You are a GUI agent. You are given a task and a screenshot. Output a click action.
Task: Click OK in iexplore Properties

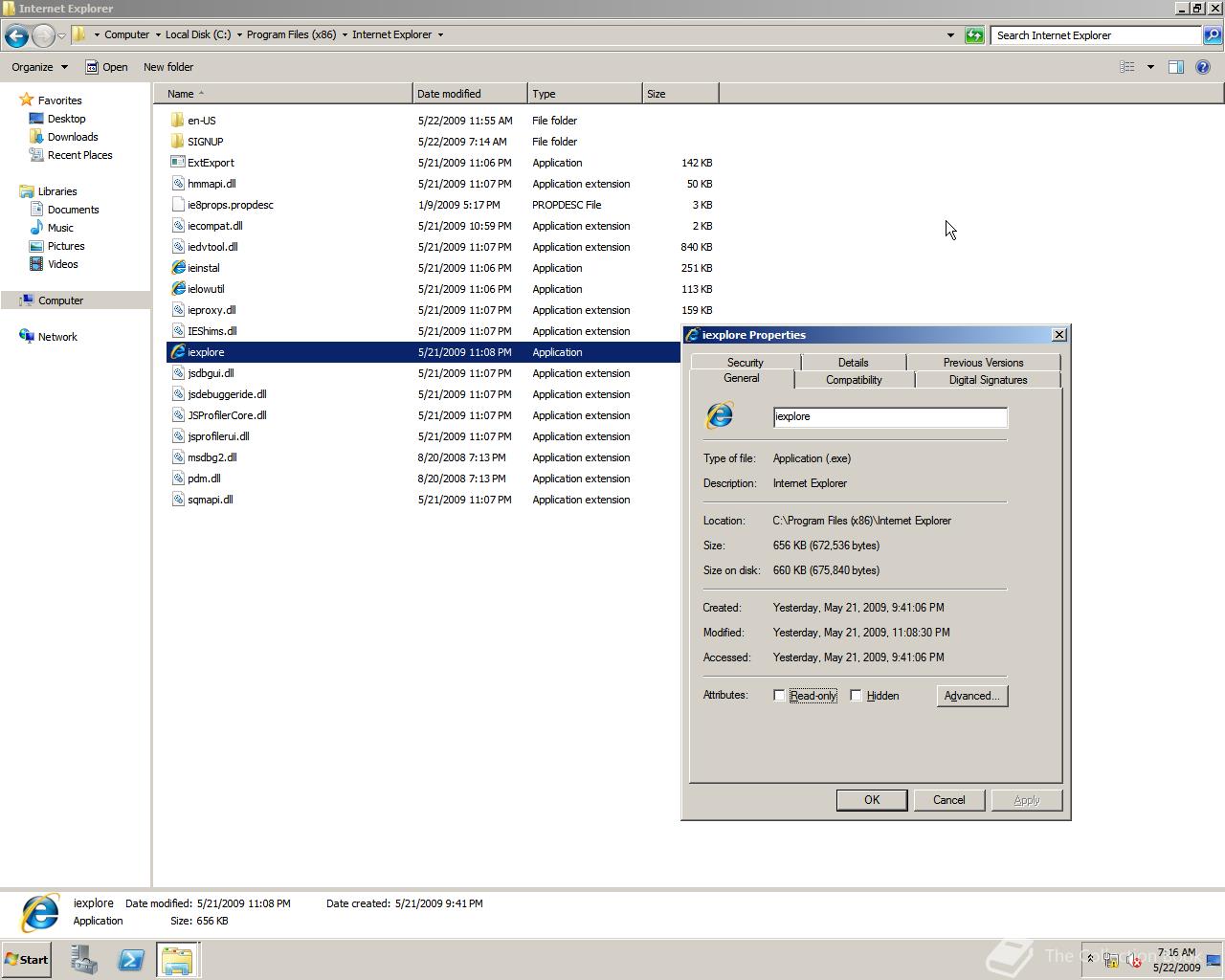point(872,800)
